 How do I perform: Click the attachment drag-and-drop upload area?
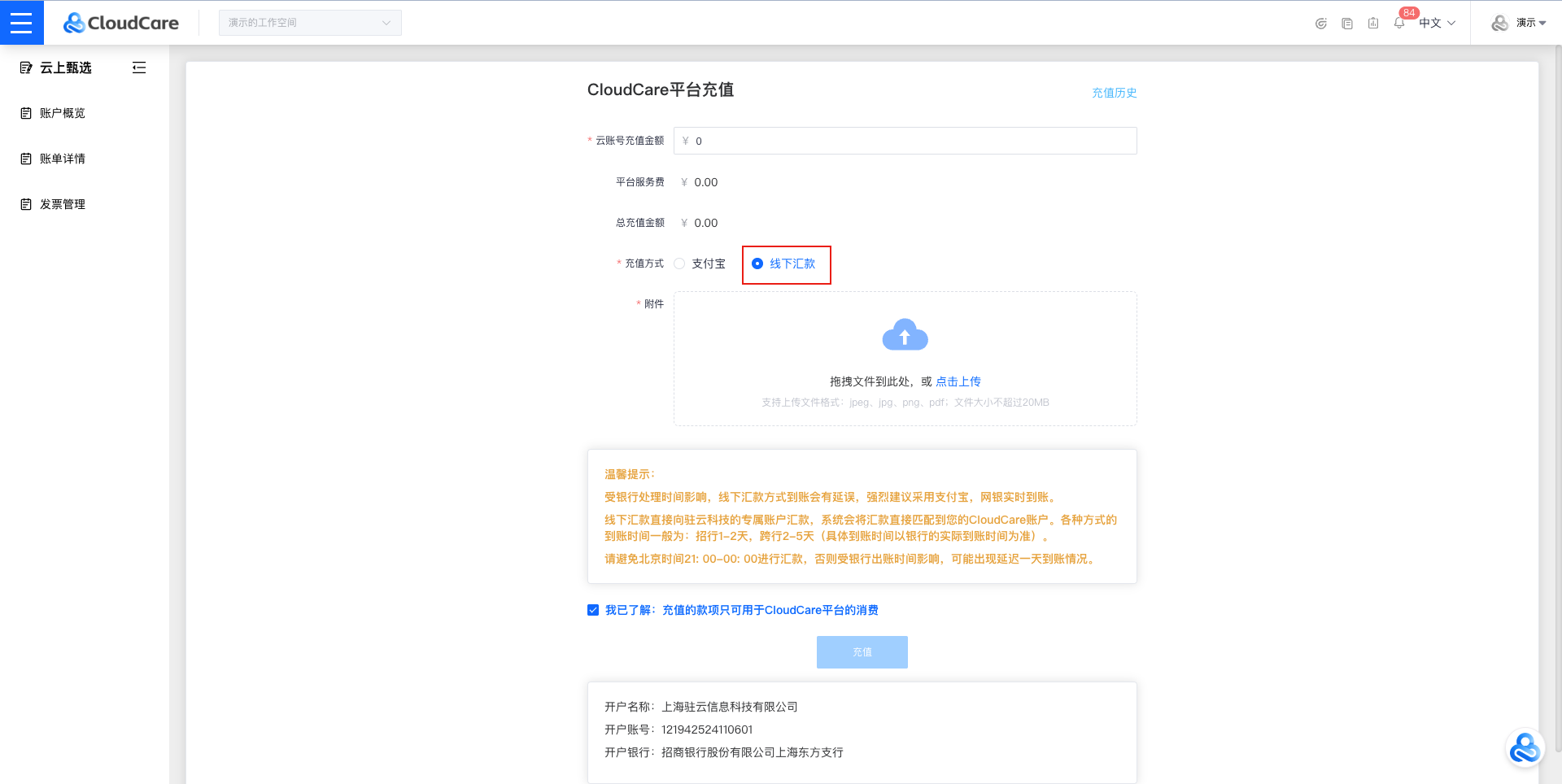[x=905, y=359]
